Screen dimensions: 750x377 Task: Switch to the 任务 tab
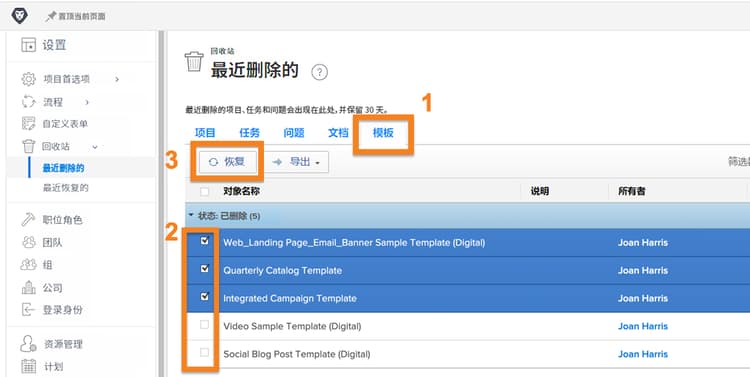click(x=249, y=133)
